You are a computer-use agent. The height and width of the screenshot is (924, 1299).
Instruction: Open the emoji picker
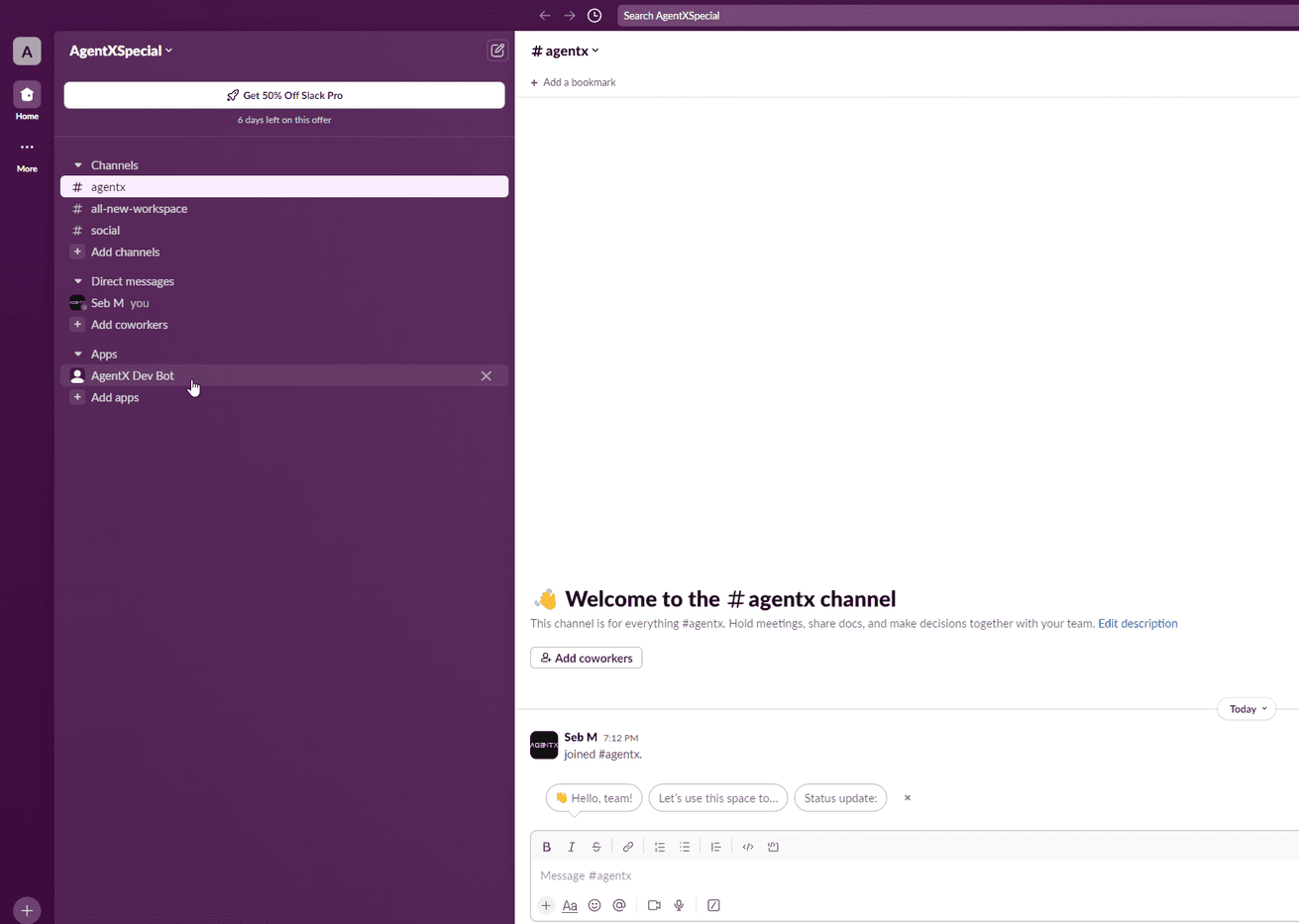[595, 905]
